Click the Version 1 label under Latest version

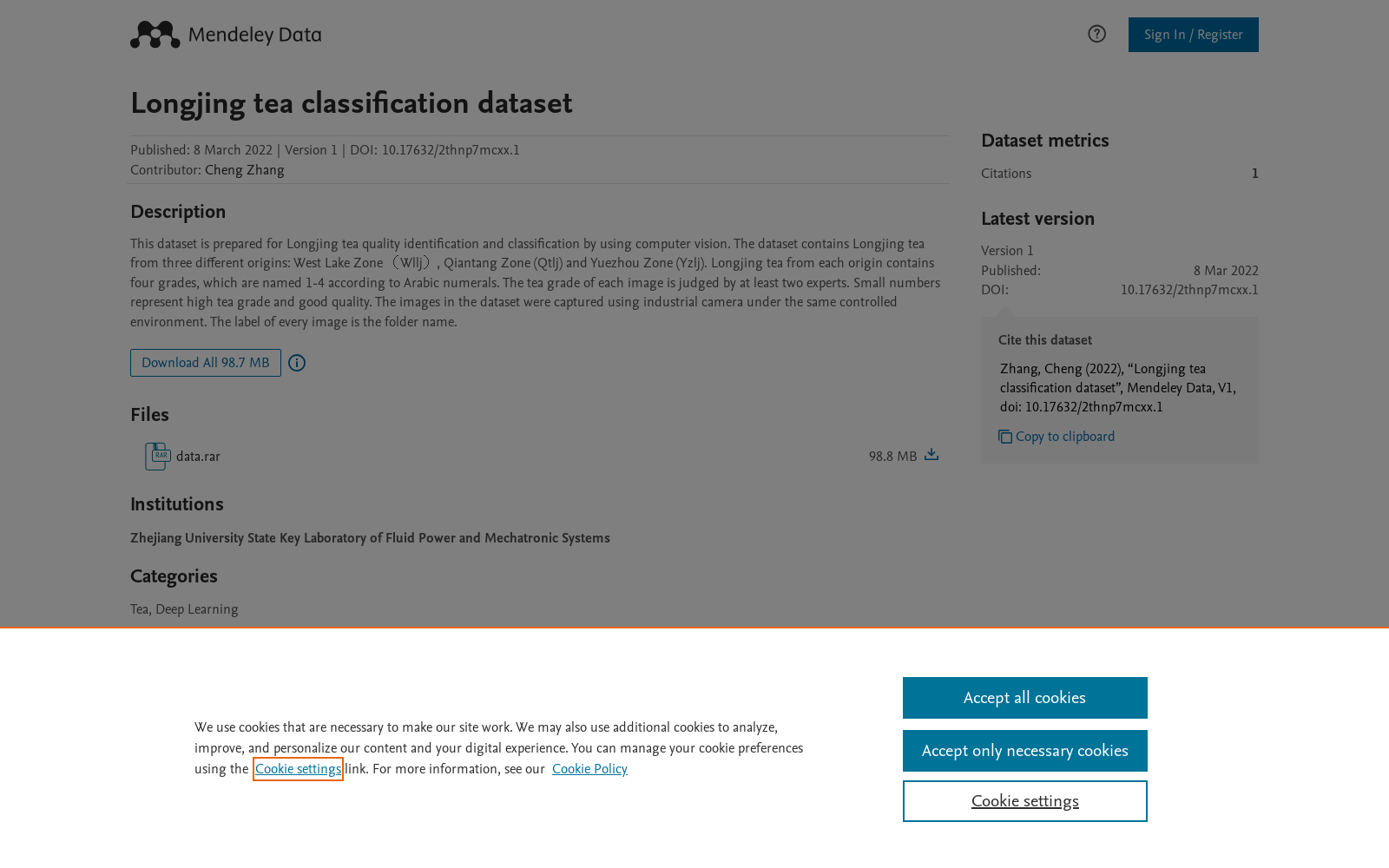coord(1007,251)
